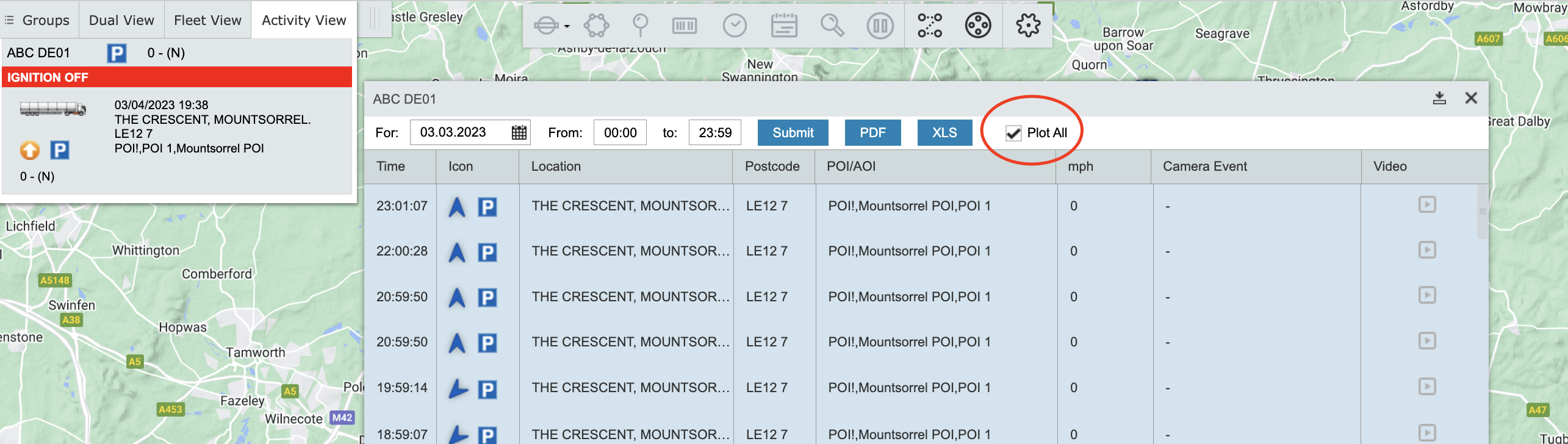Click the pause circle toolbar icon

880,26
